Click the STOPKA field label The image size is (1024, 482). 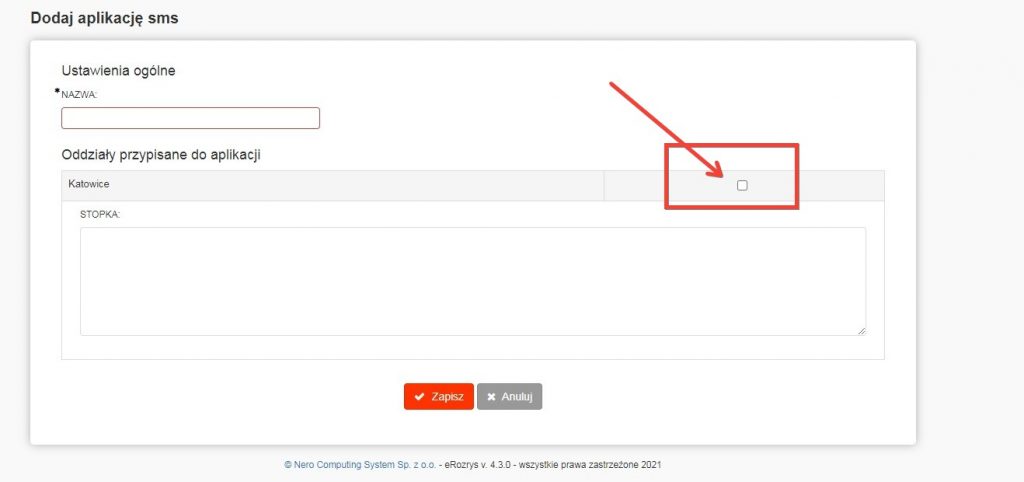click(x=99, y=213)
